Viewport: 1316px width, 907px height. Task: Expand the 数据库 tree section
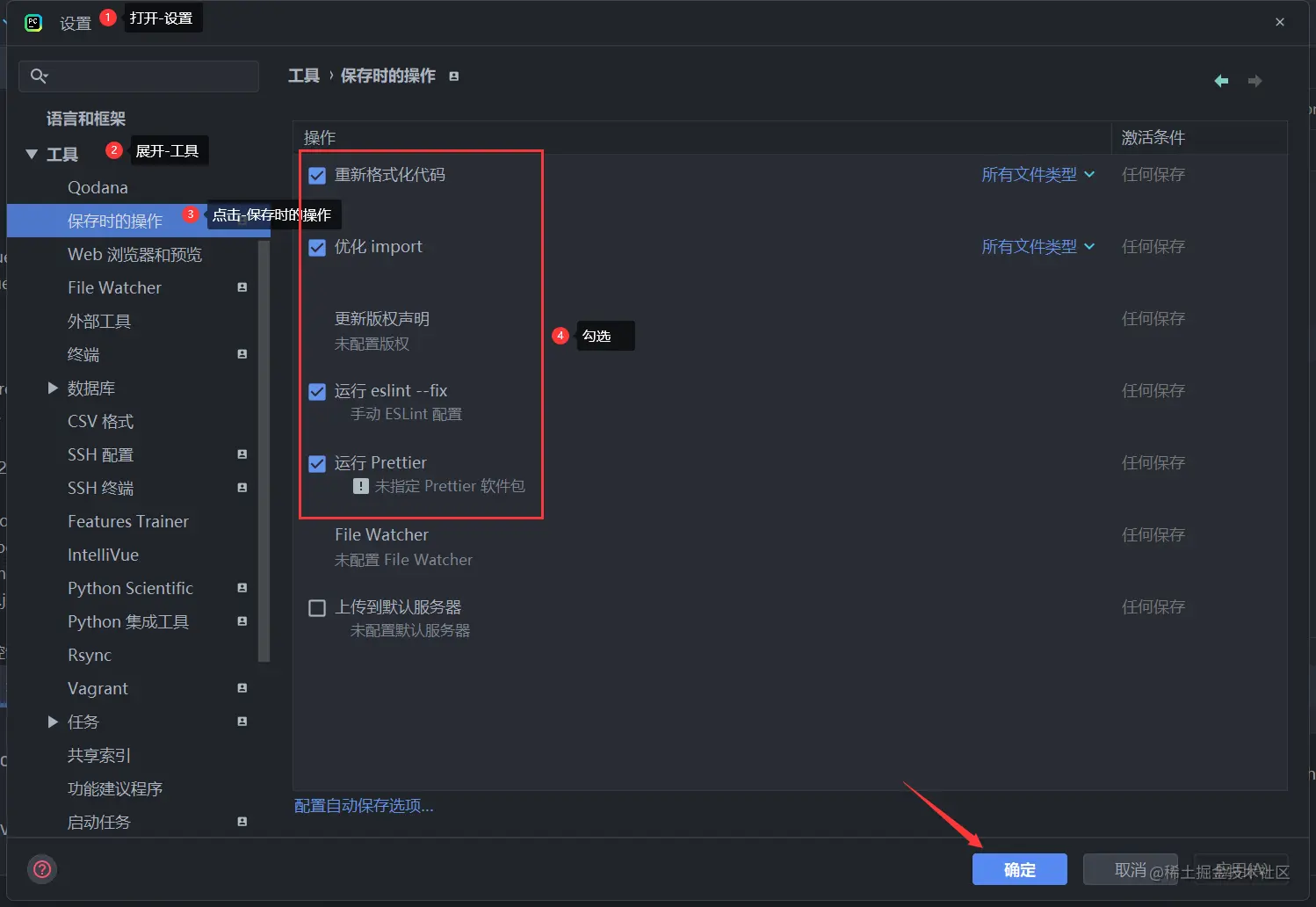click(53, 388)
